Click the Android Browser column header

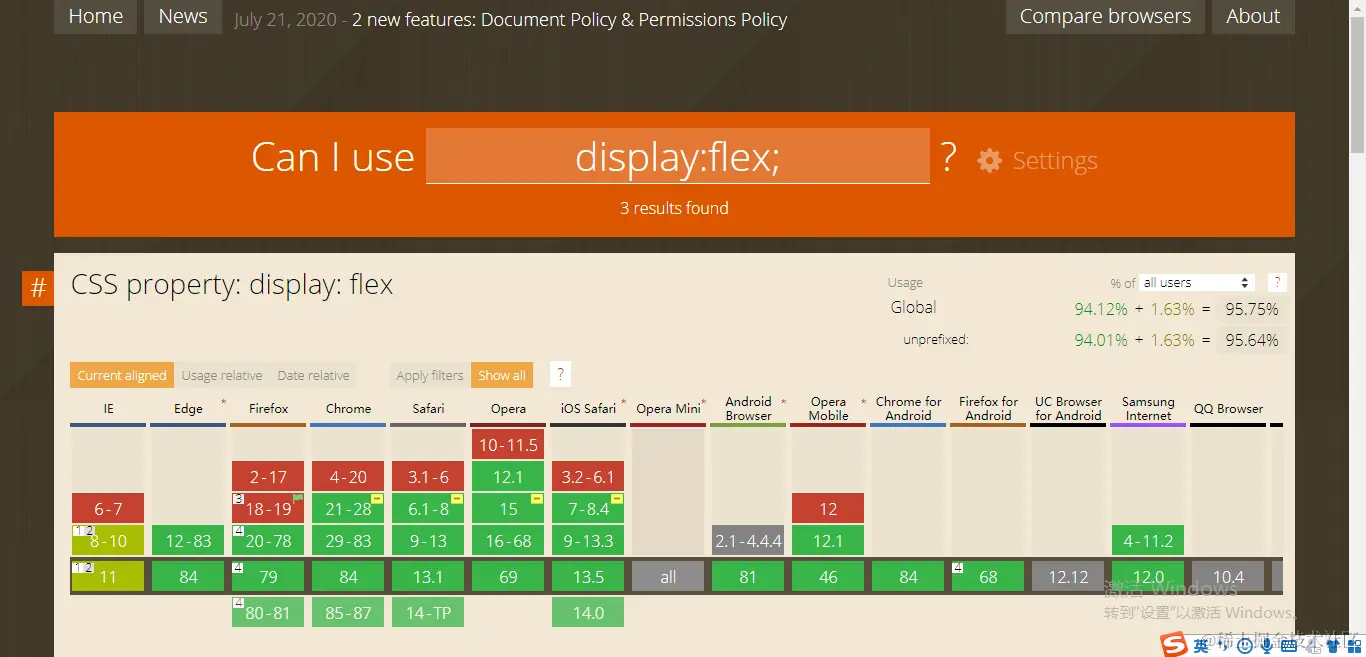[x=748, y=409]
